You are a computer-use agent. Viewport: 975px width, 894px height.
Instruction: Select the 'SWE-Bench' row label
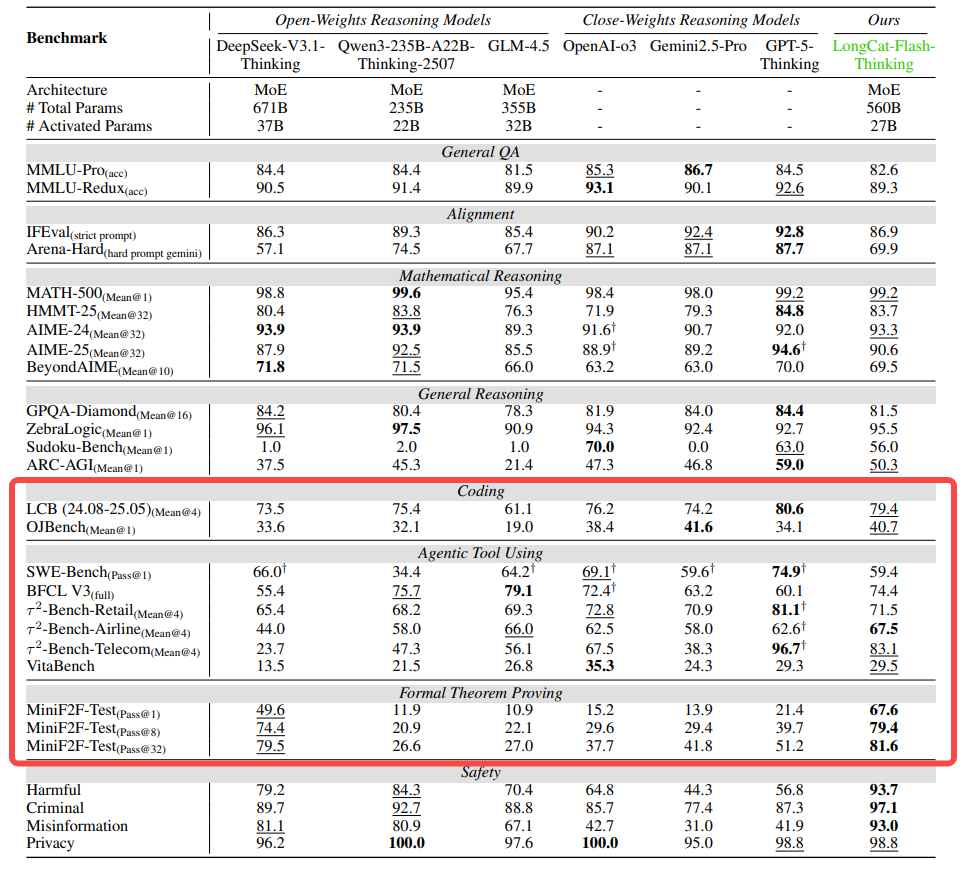click(88, 573)
